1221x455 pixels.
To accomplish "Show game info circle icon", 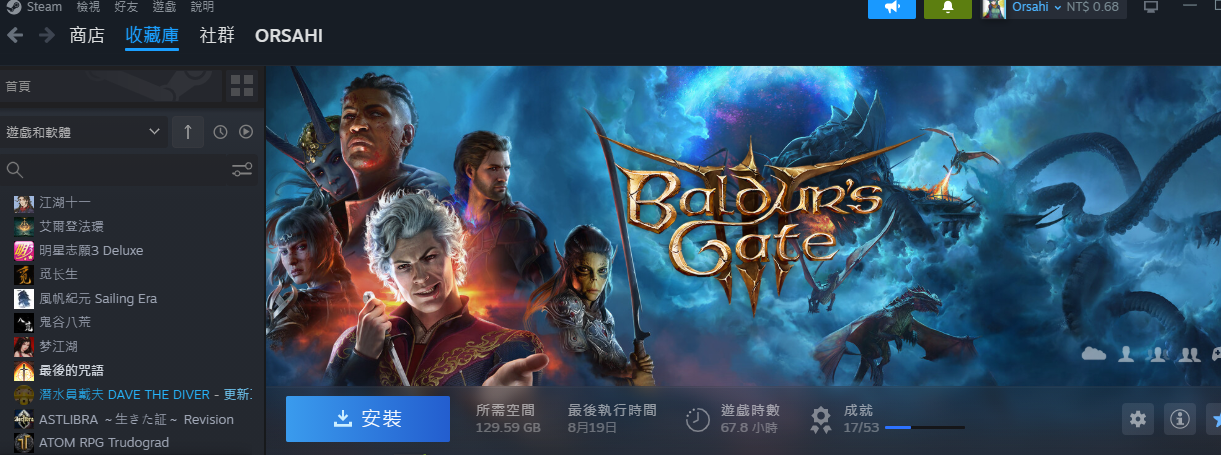I will coord(1180,419).
